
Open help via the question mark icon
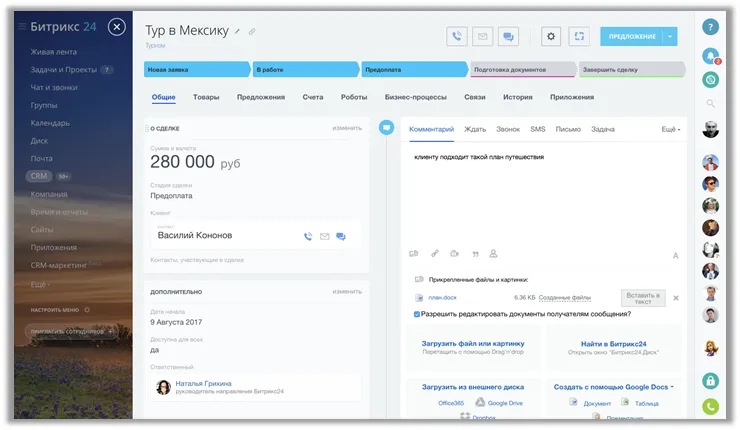coord(710,27)
